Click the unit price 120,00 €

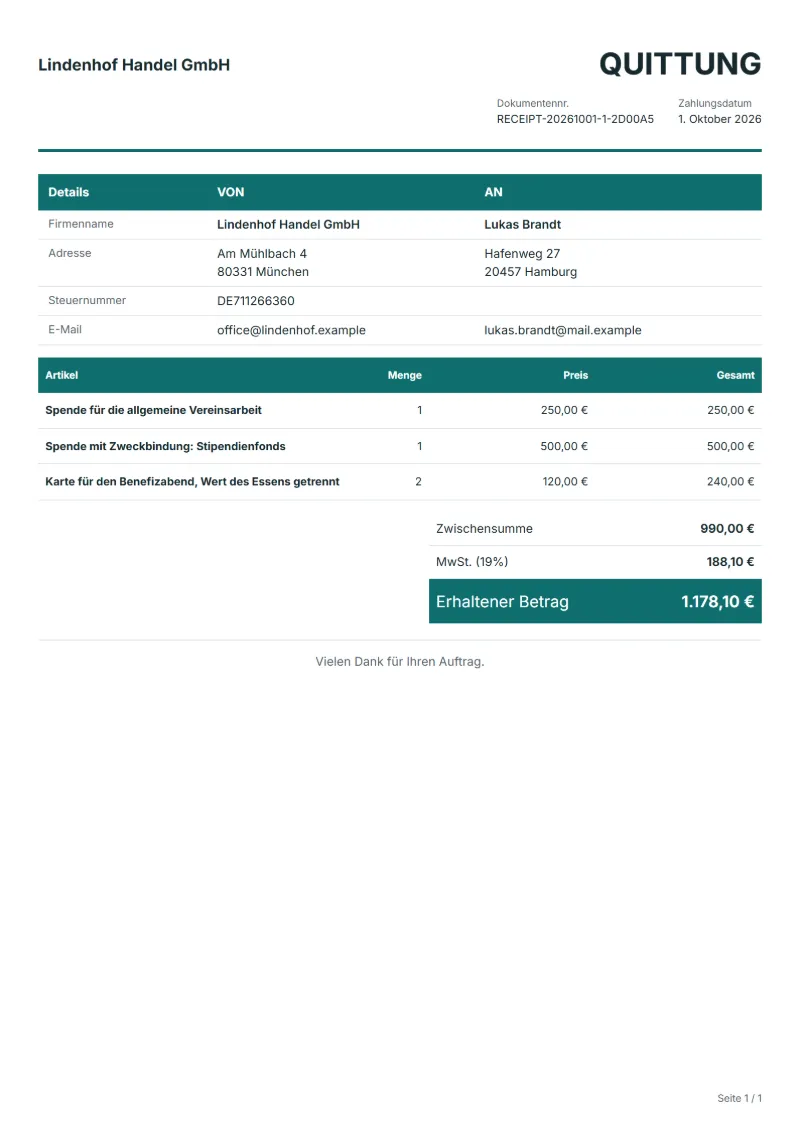(565, 481)
